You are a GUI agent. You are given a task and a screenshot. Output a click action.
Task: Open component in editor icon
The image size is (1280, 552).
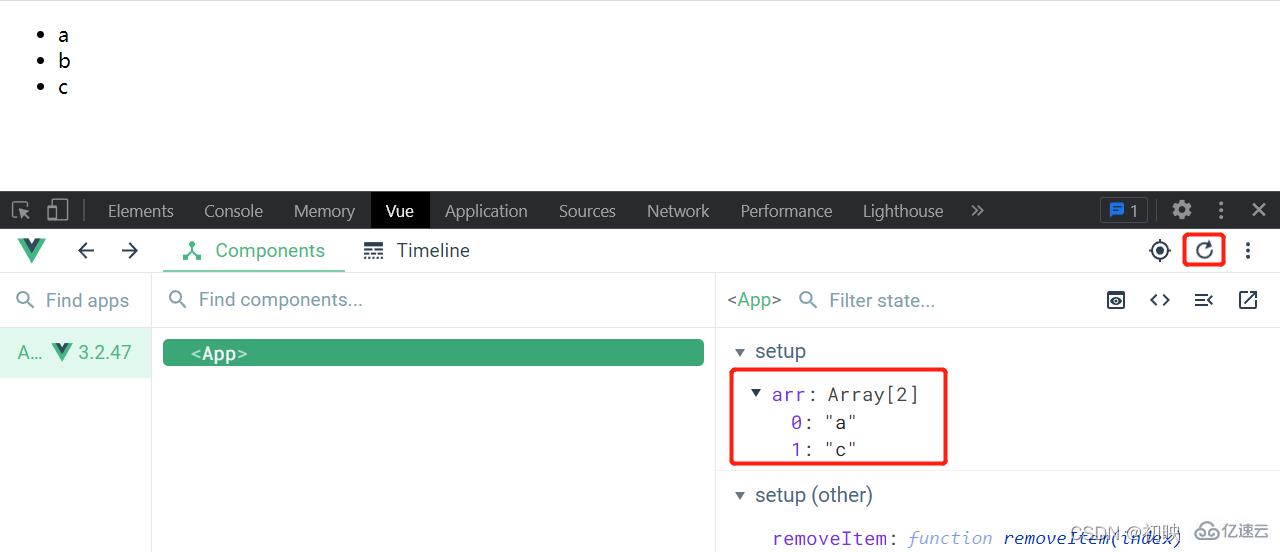point(1248,300)
